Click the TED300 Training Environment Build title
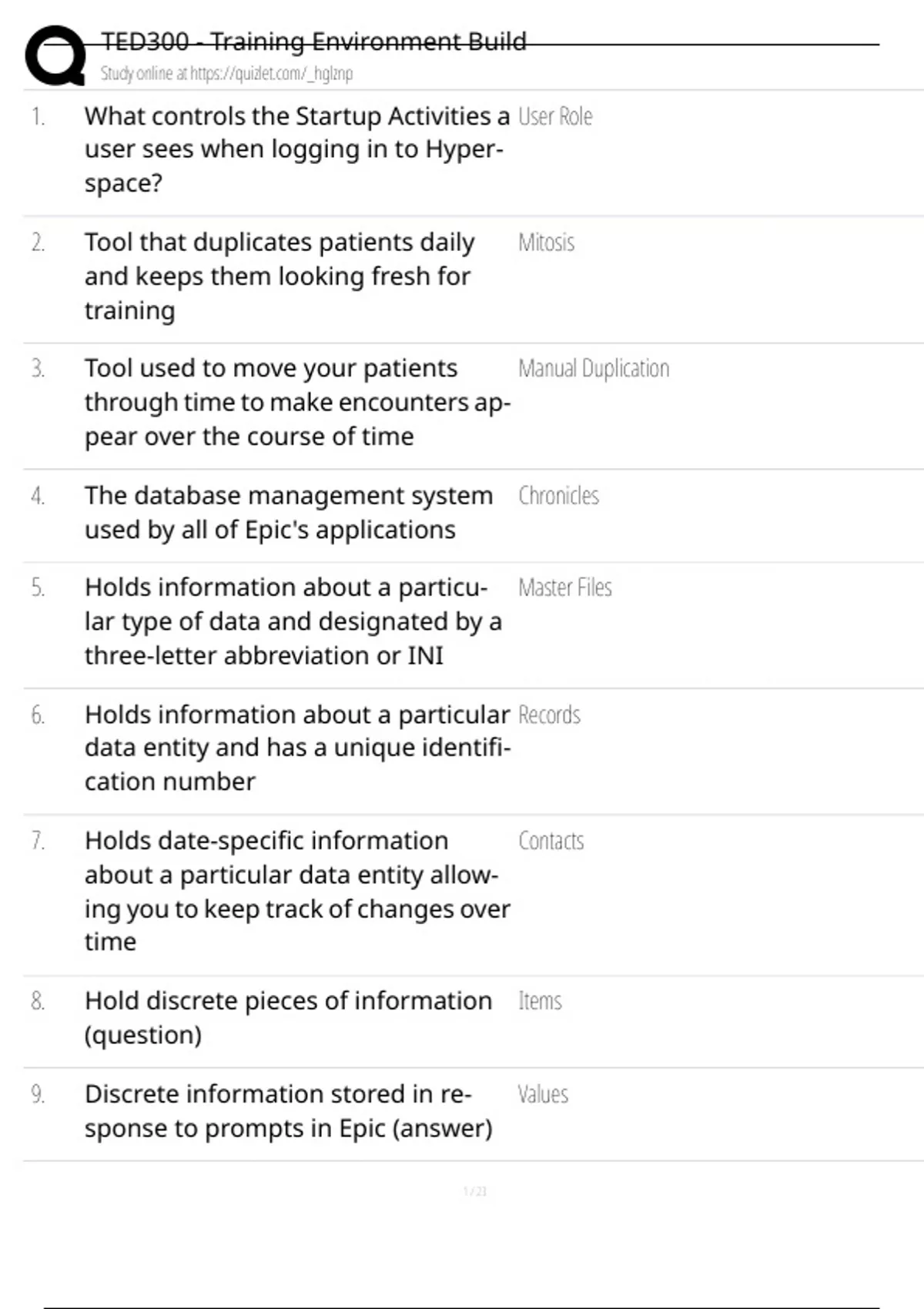This screenshot has height=1309, width=924. (x=313, y=42)
